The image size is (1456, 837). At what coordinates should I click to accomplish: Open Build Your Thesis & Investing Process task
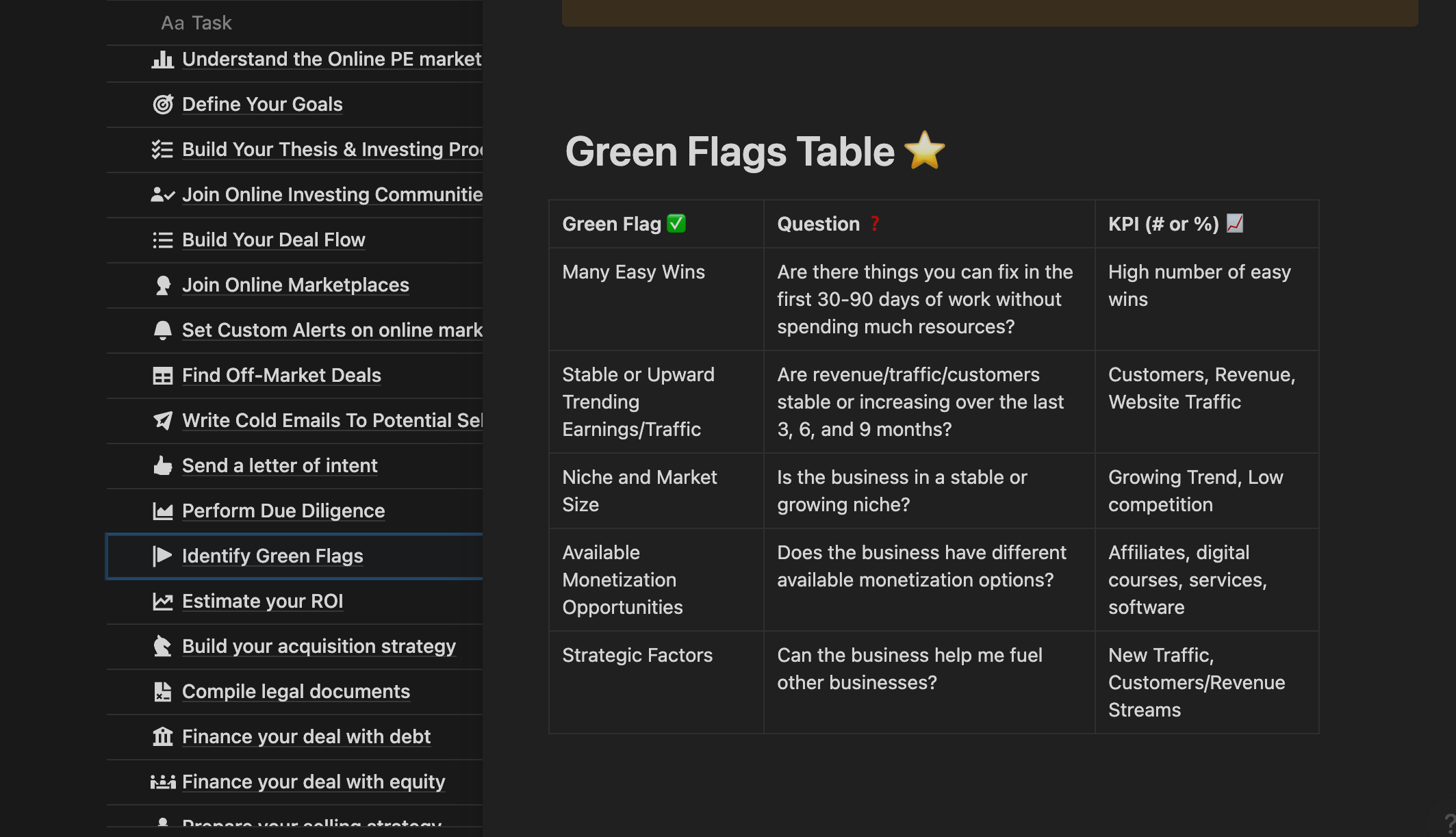click(332, 149)
